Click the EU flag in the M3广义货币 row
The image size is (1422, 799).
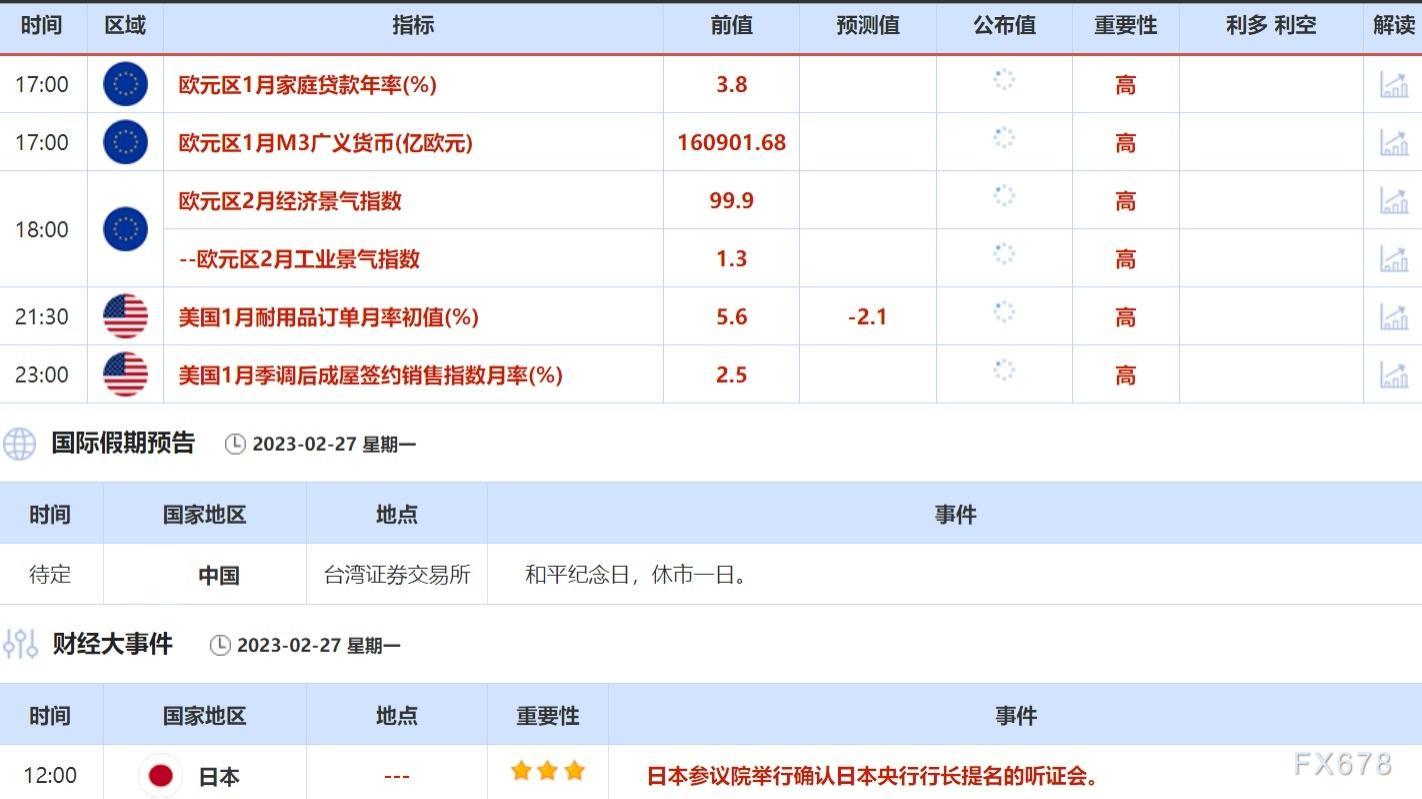pos(125,142)
